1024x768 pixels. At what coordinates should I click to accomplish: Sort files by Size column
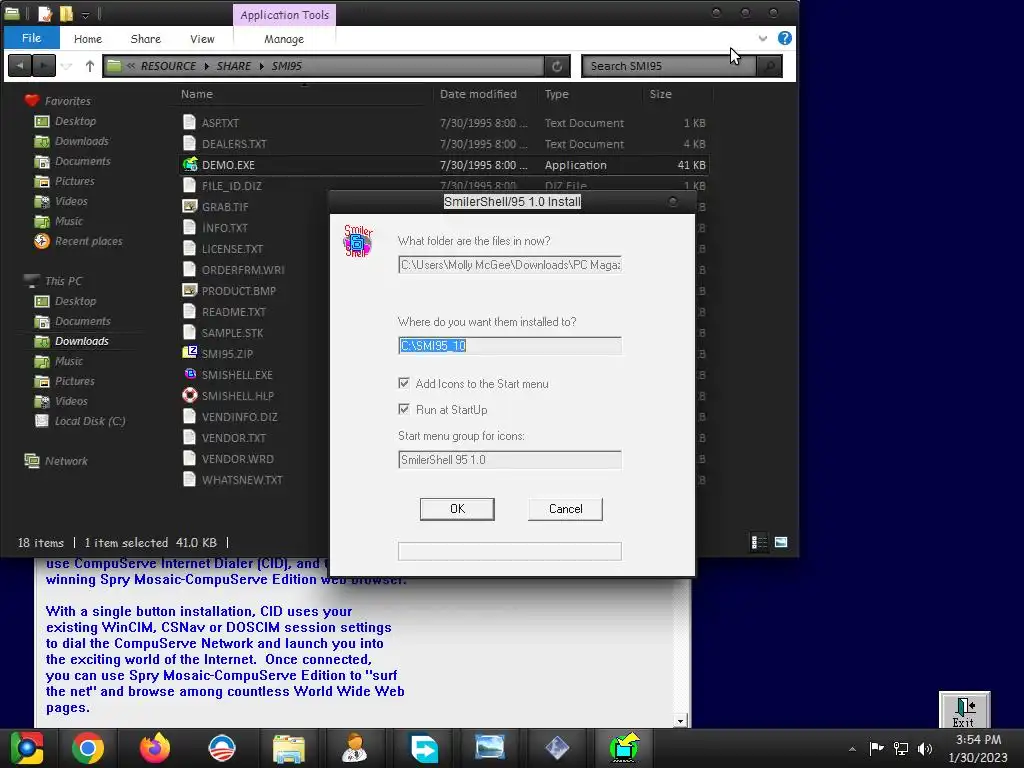(660, 94)
